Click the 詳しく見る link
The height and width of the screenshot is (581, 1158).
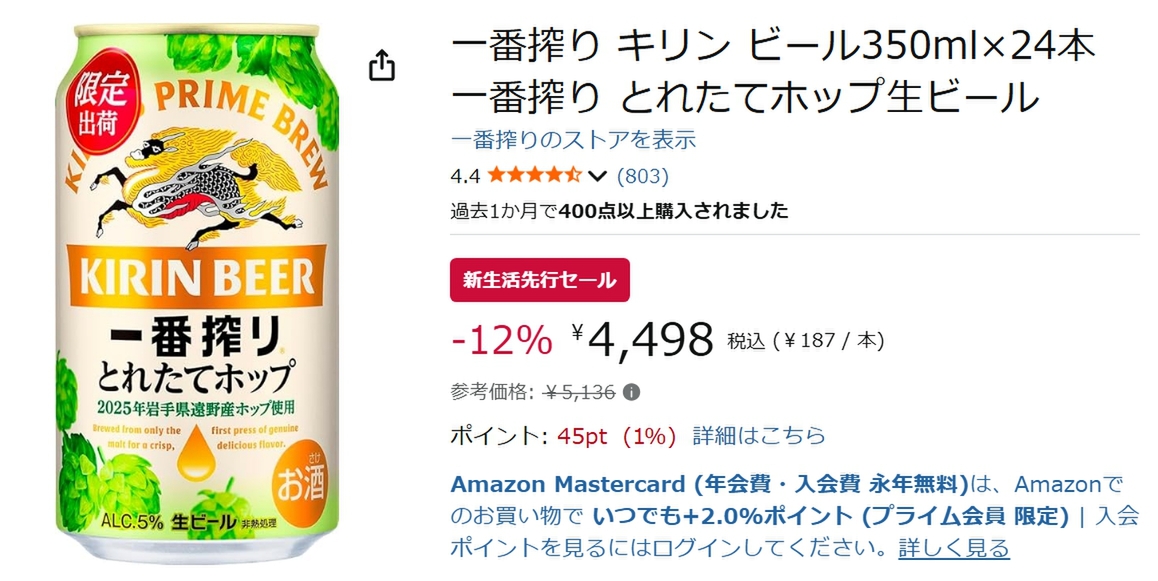pos(953,548)
